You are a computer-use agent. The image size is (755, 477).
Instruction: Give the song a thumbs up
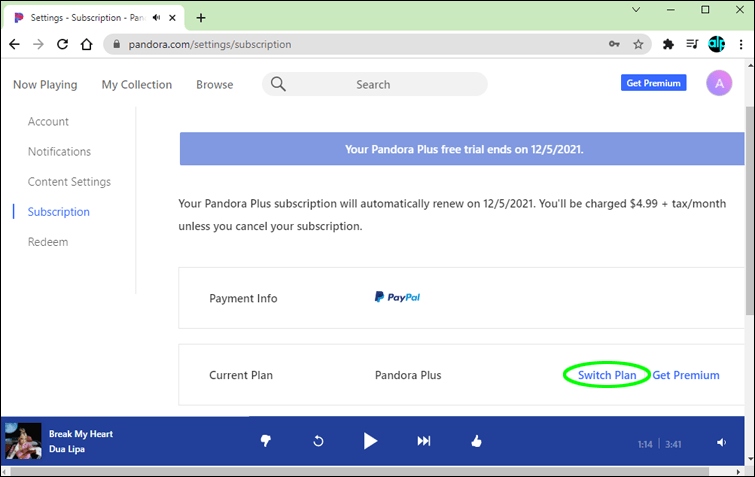[x=476, y=440]
